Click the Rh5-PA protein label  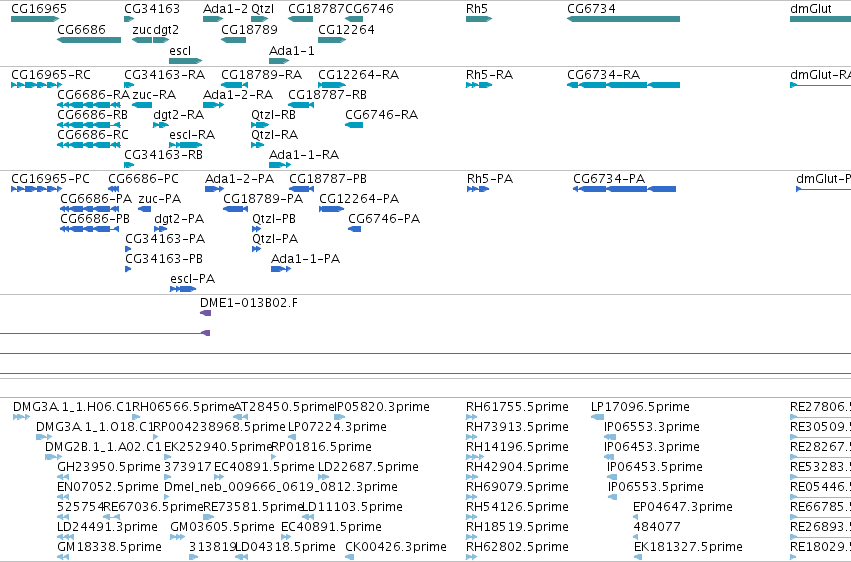point(490,179)
